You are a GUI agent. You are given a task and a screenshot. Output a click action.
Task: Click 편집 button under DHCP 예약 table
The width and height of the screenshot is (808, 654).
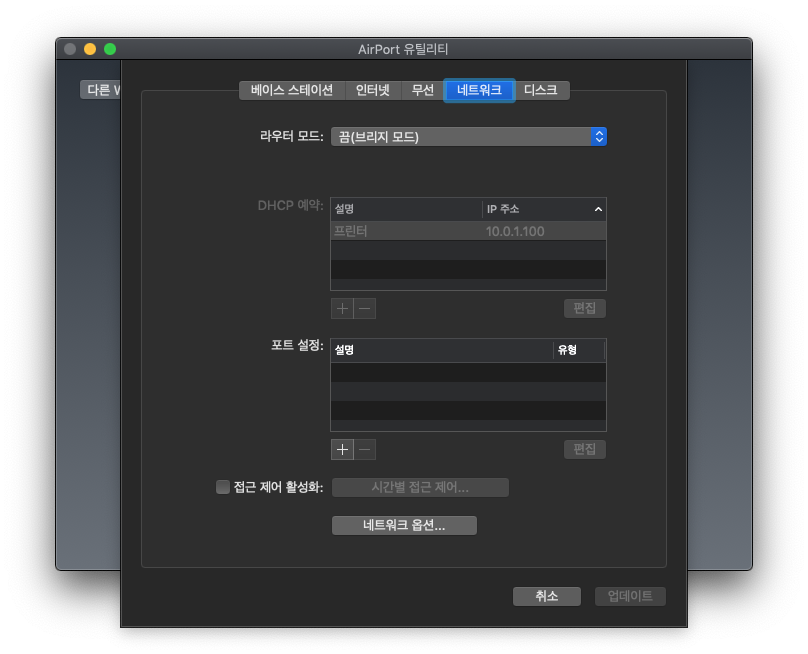585,308
